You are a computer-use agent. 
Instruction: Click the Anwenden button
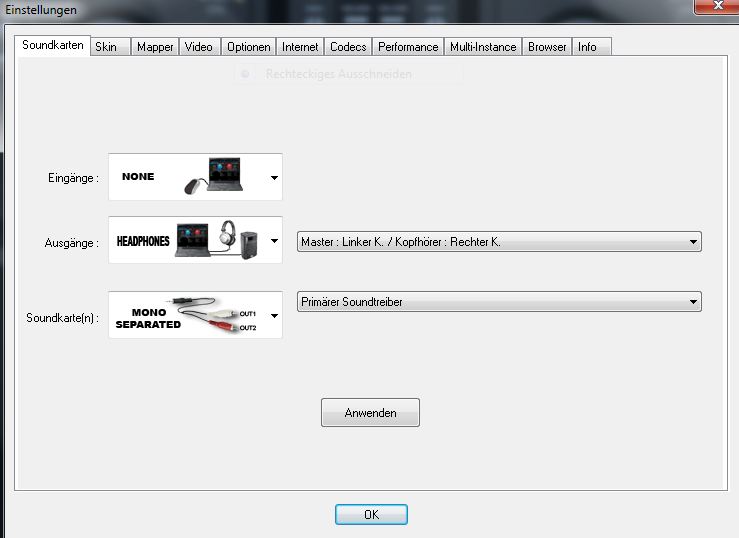coord(370,413)
